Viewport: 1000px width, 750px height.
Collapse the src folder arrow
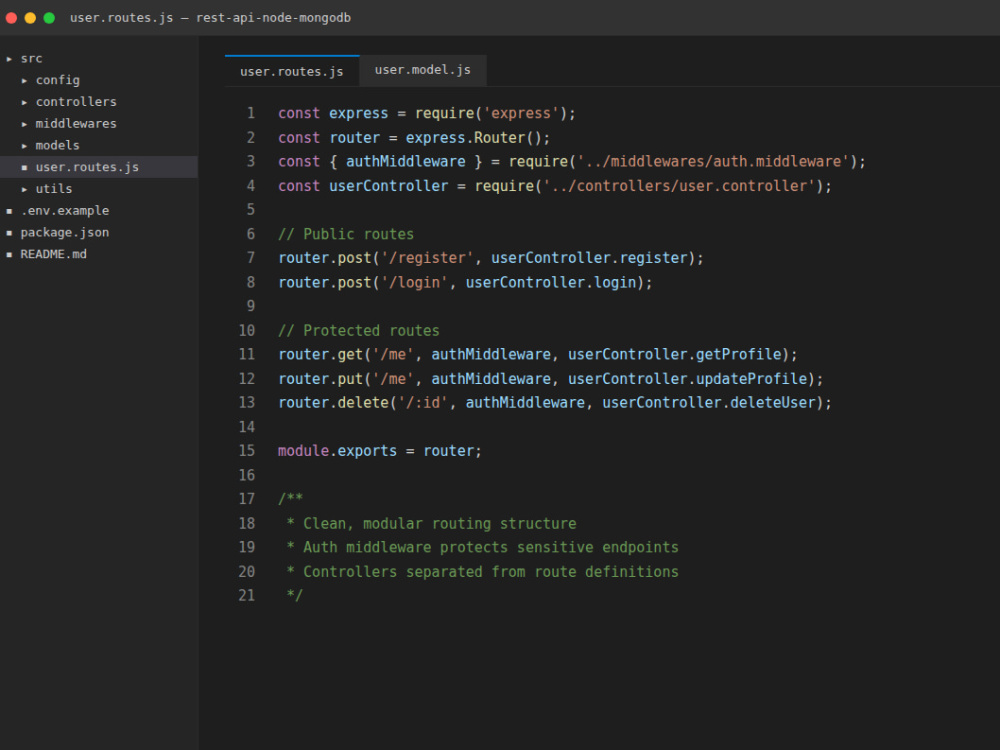pyautogui.click(x=9, y=59)
